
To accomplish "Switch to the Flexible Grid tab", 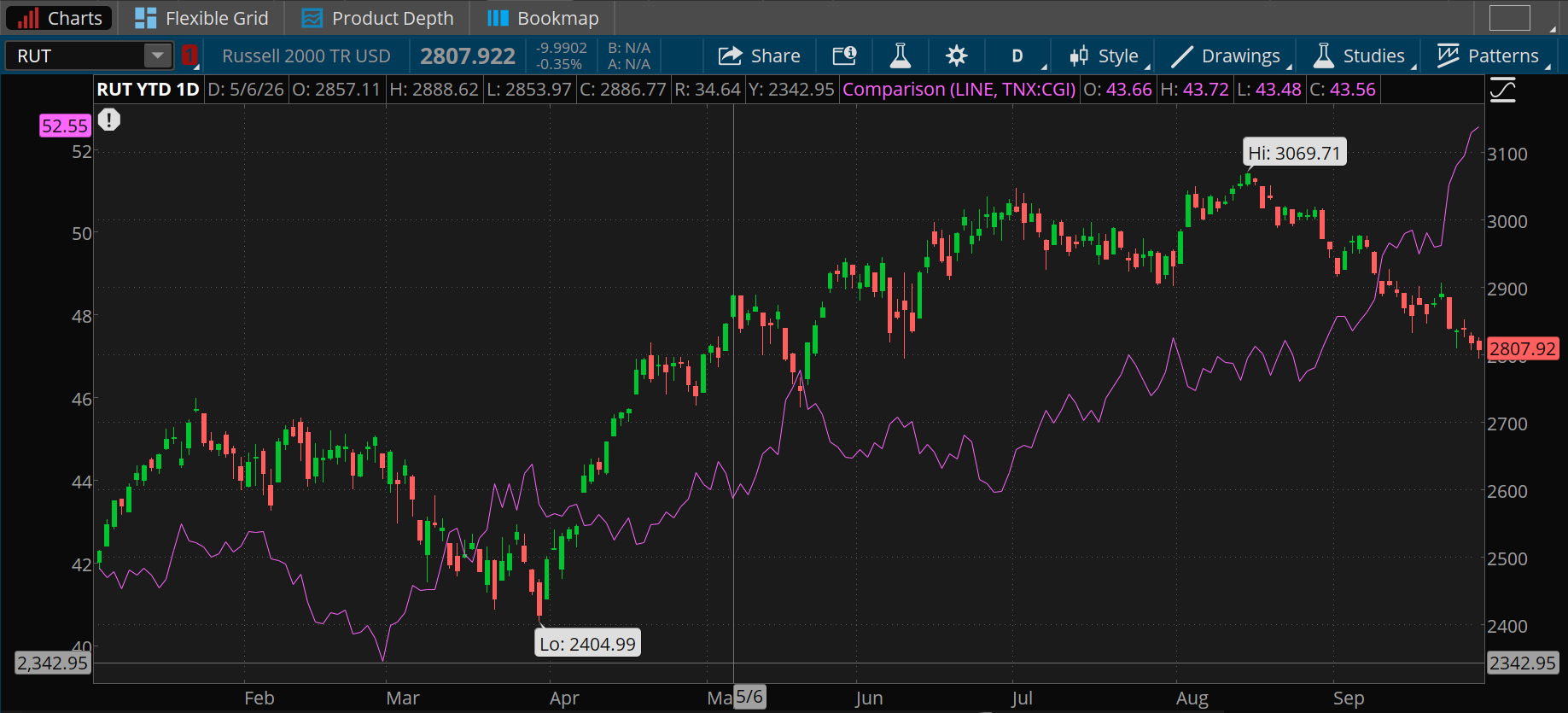I will (x=201, y=18).
